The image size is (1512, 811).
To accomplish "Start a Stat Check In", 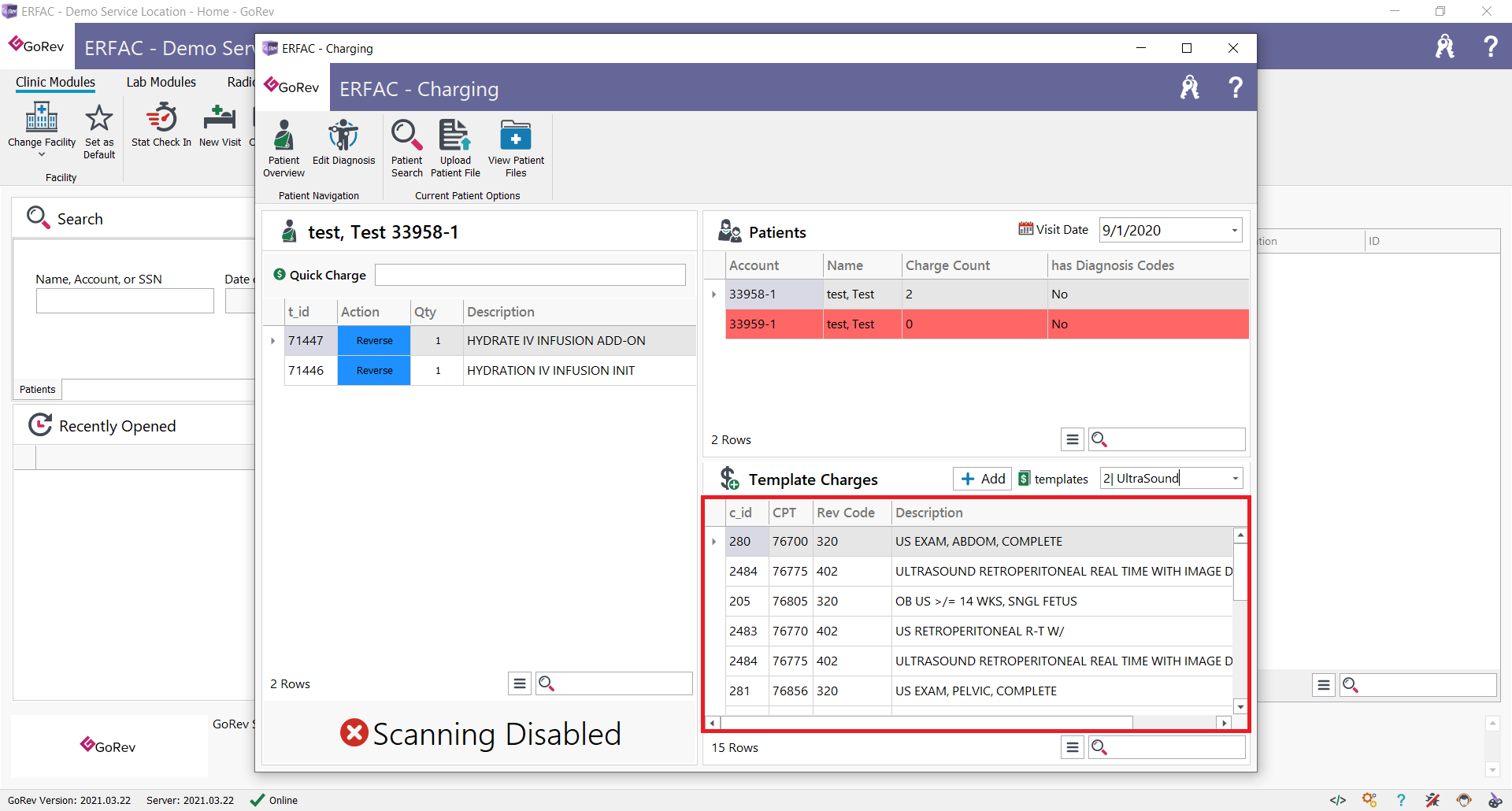I will click(x=161, y=124).
